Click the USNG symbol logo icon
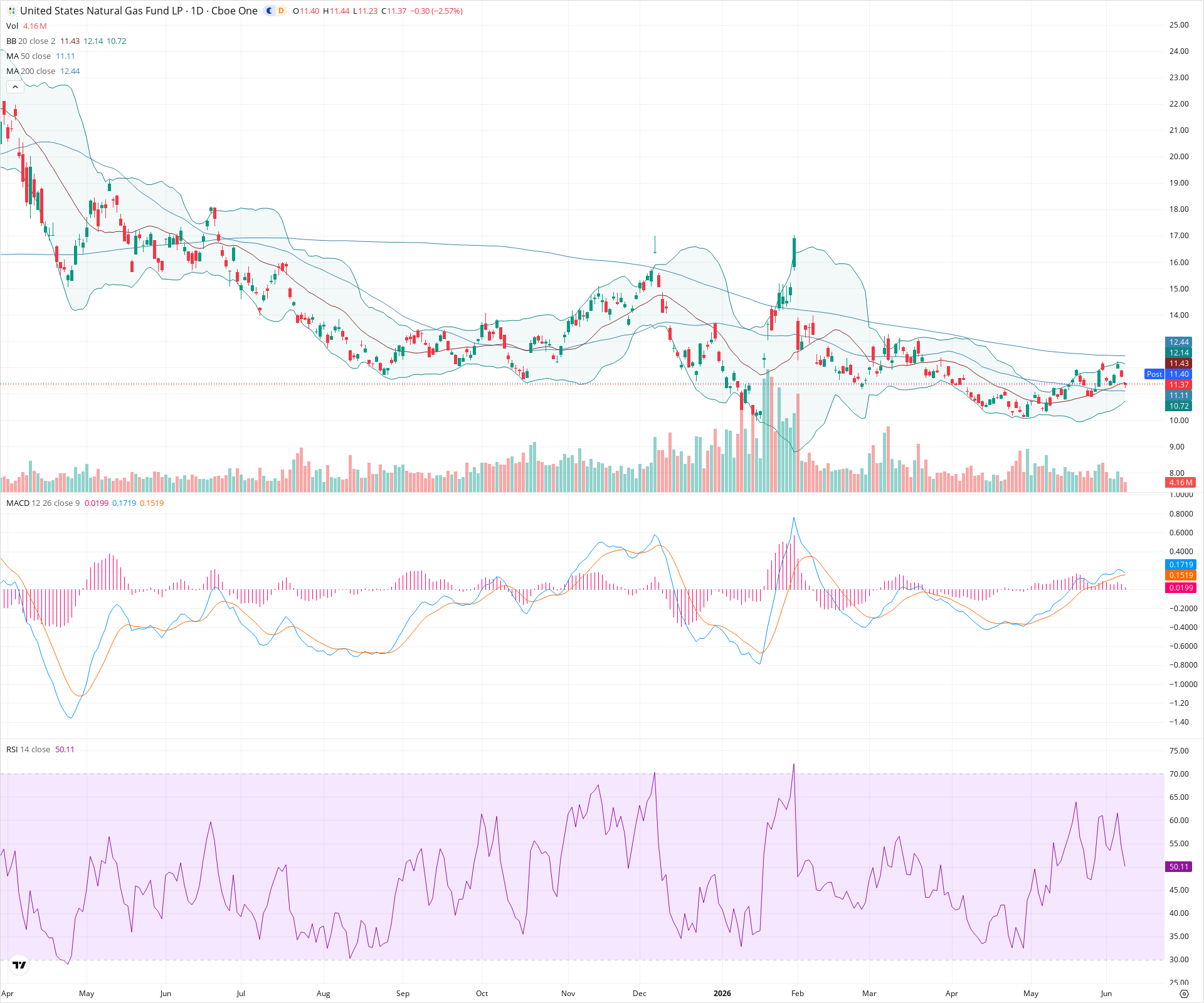Screen dimensions: 1204x1003 [11, 11]
